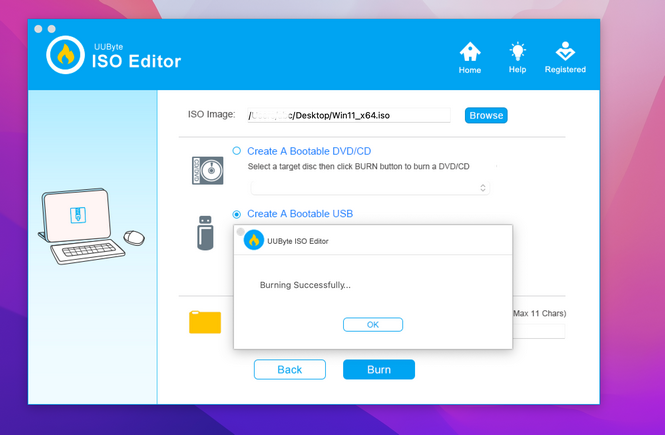
Task: Click the Burn button
Action: click(379, 370)
